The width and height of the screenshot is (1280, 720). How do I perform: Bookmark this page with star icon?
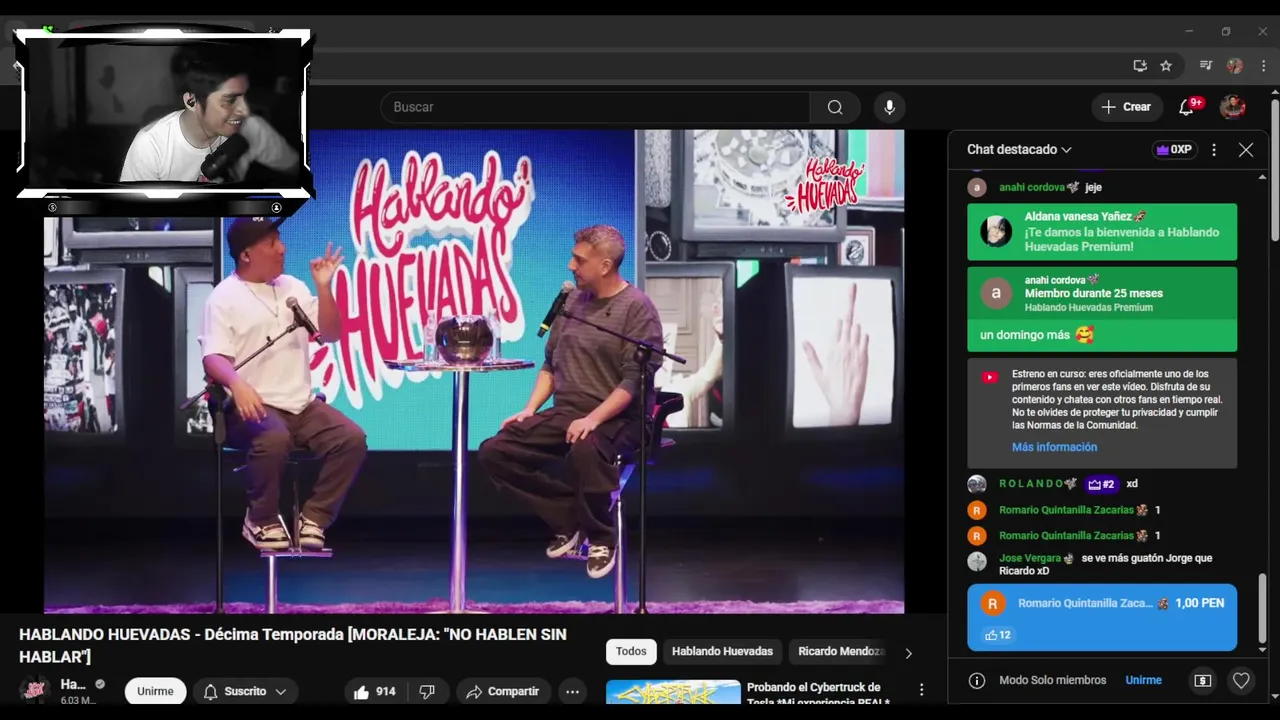1166,66
